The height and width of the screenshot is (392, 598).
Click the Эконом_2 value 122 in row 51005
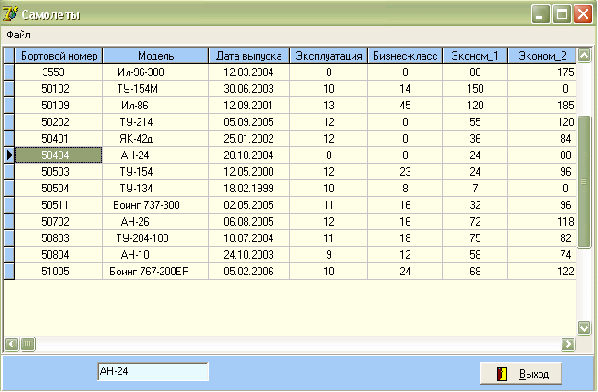tap(542, 272)
